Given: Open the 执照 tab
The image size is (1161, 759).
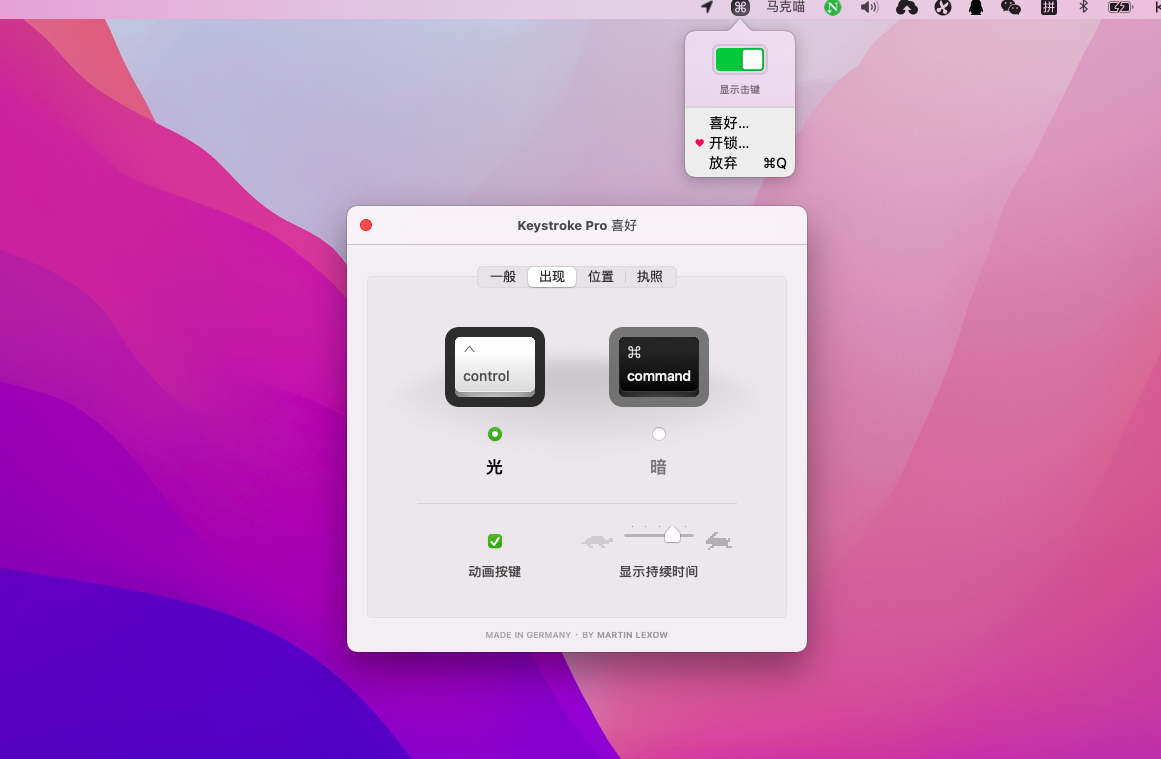Looking at the screenshot, I should click(x=650, y=277).
